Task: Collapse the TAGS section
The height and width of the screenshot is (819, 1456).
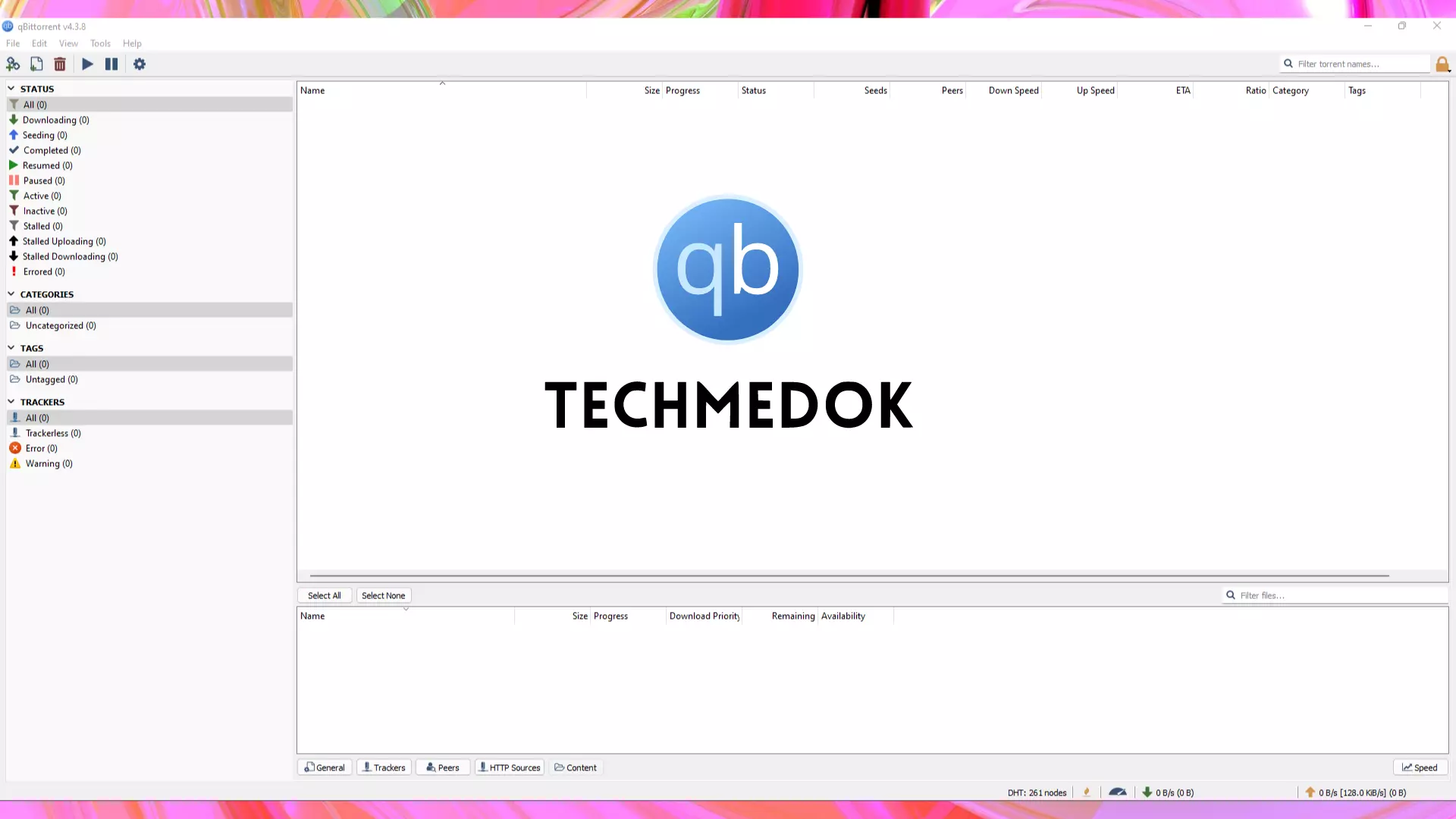Action: [x=11, y=348]
